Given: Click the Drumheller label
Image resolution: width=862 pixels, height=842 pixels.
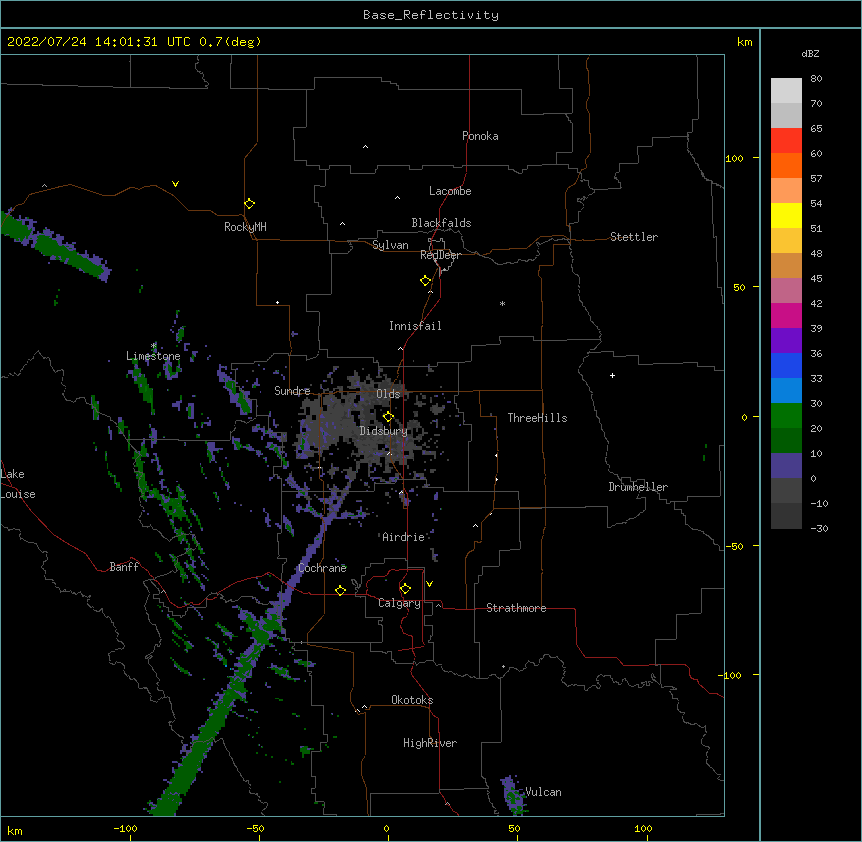Looking at the screenshot, I should coord(638,487).
